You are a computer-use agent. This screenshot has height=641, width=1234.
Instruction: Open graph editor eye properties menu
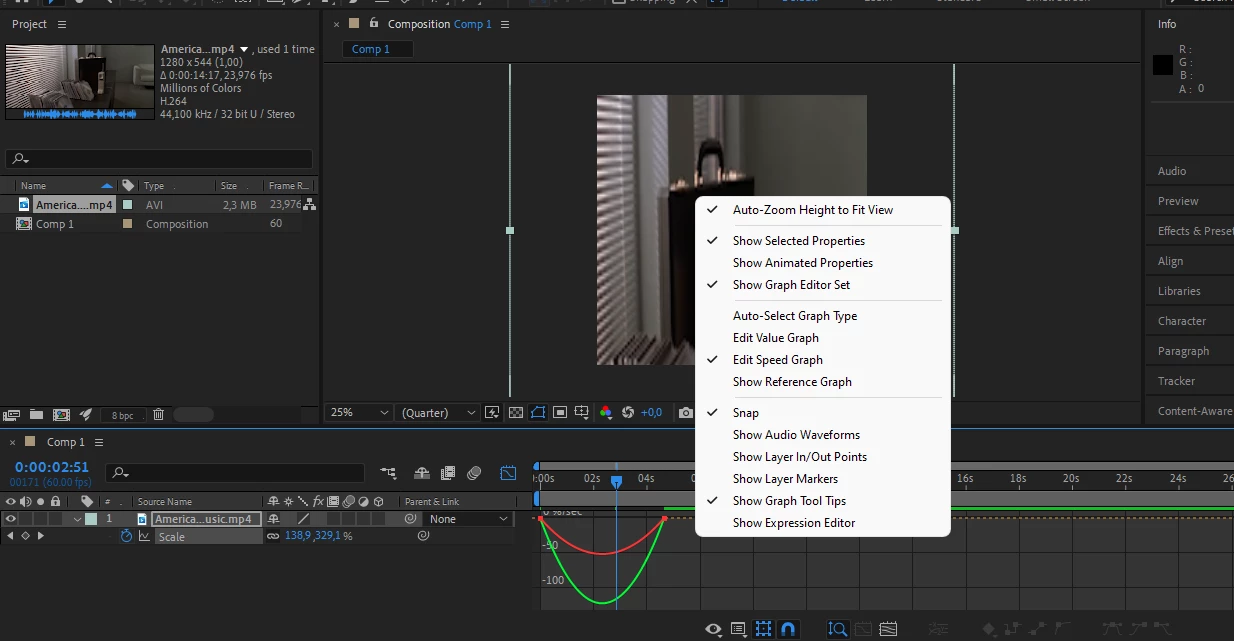(x=713, y=629)
